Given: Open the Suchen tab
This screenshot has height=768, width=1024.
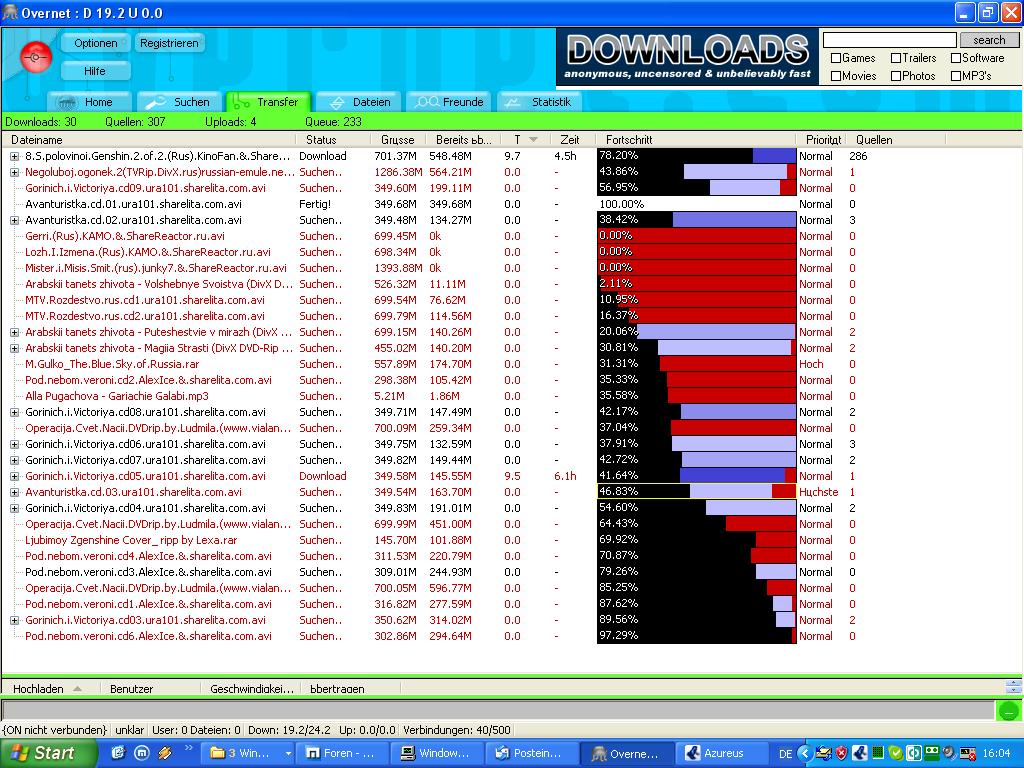Looking at the screenshot, I should click(179, 102).
